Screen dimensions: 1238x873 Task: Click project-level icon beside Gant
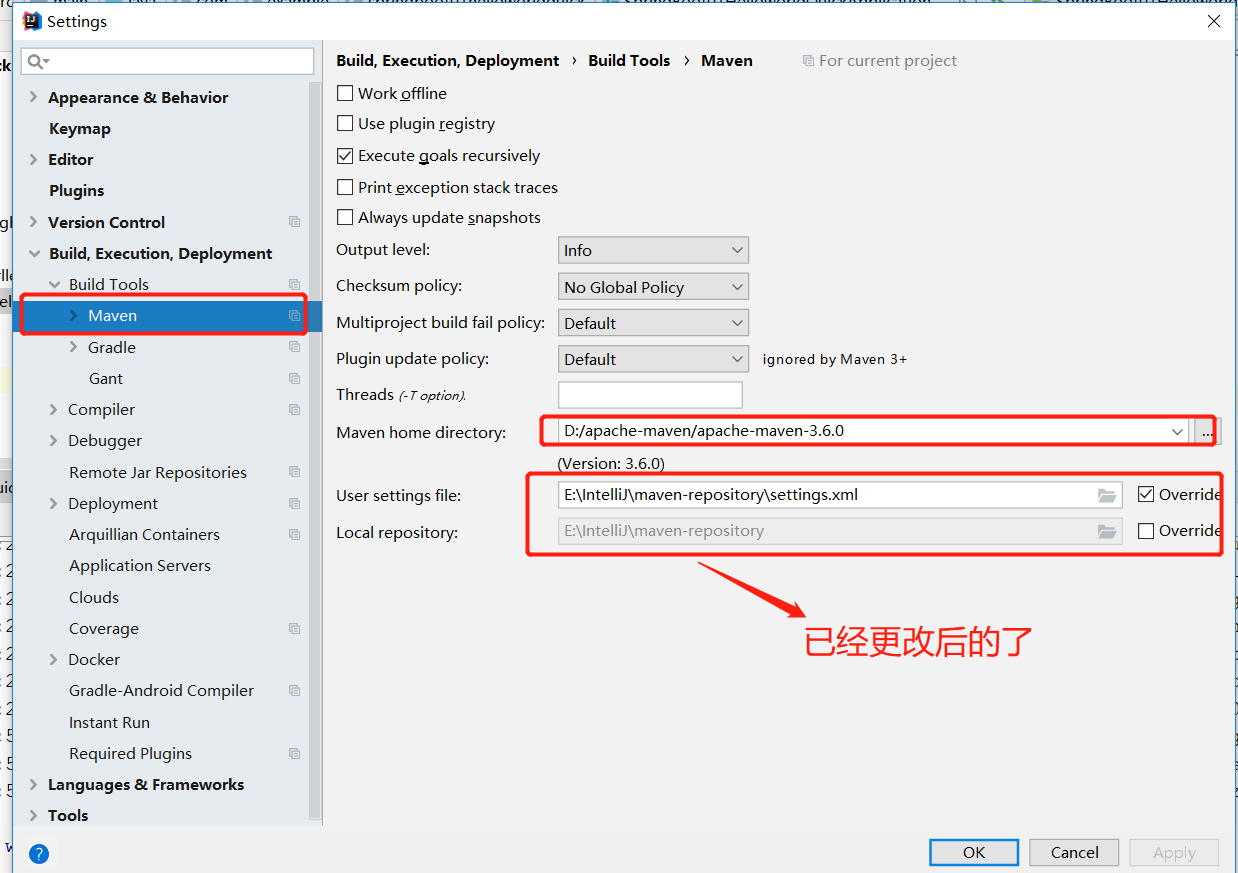tap(294, 378)
